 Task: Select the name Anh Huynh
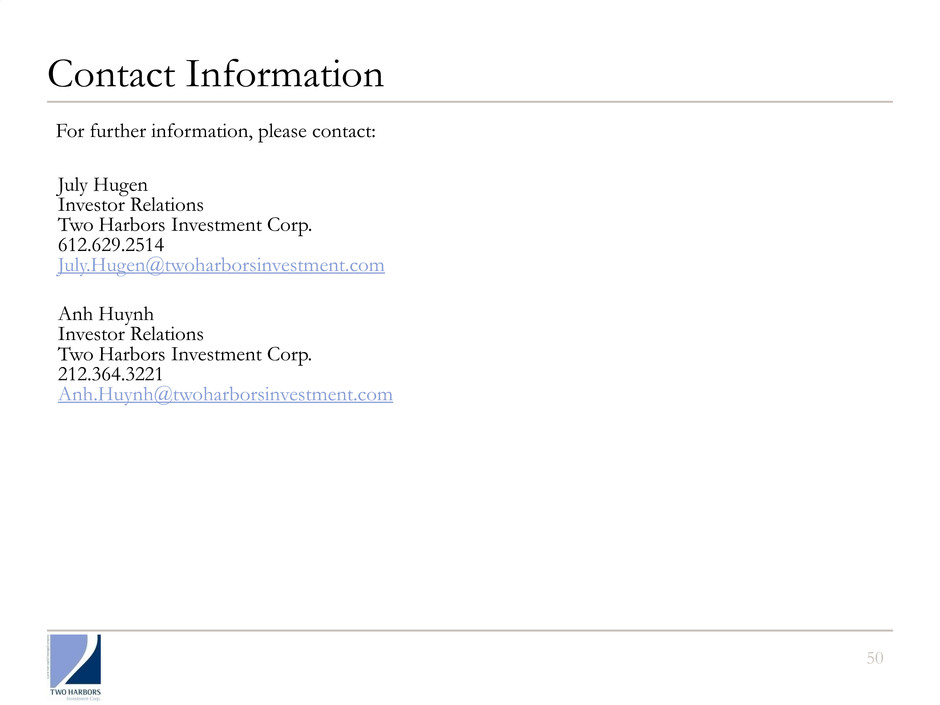click(106, 314)
